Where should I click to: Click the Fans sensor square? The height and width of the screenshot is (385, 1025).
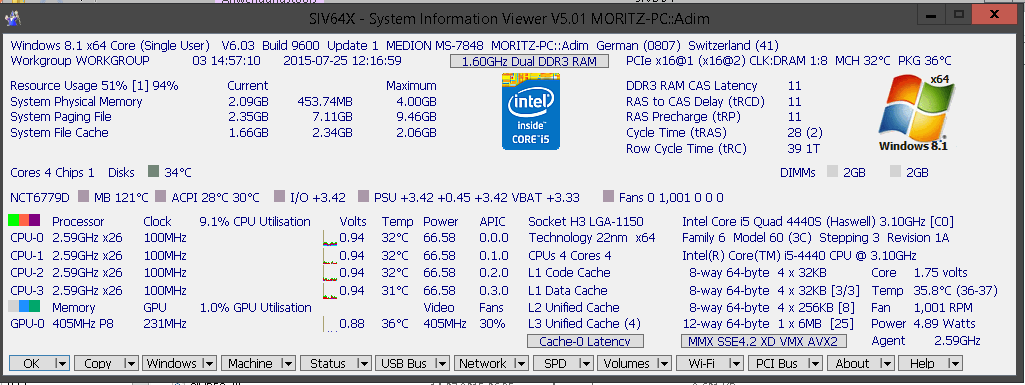pyautogui.click(x=609, y=196)
